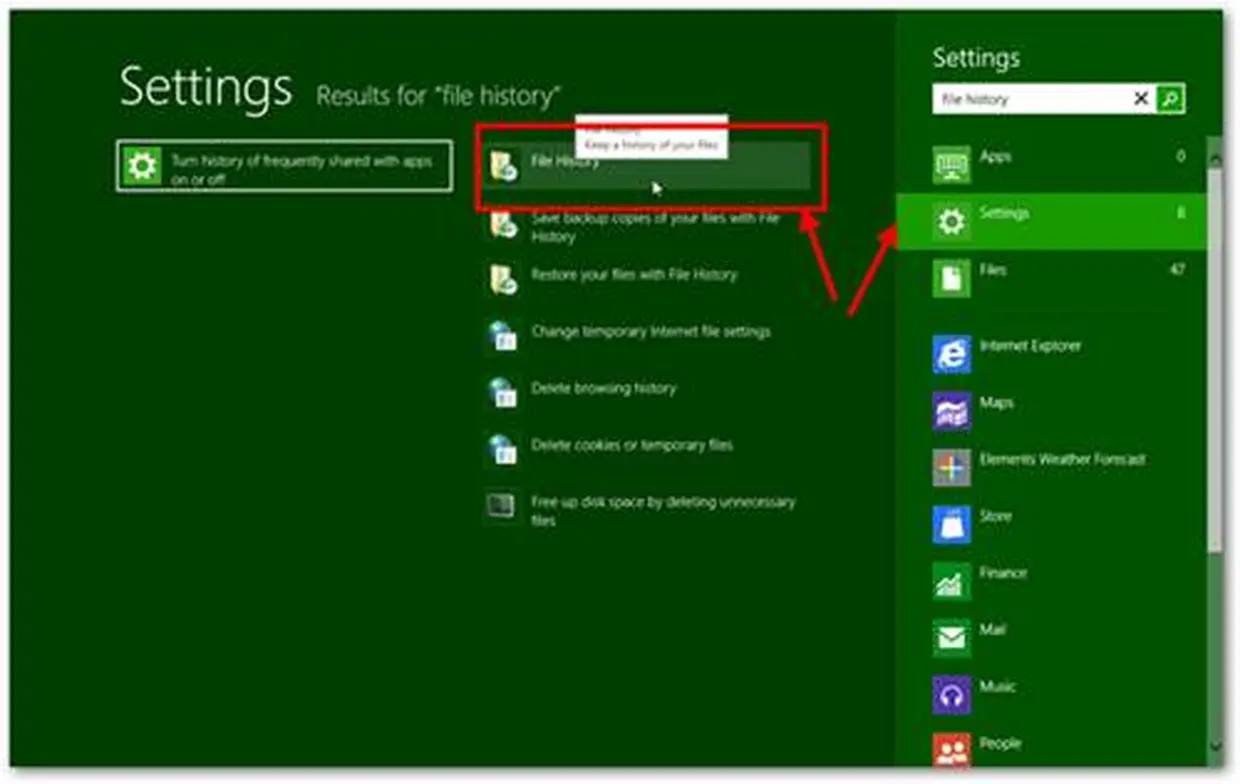Open Change temporary Internet file settings
Image resolution: width=1240 pixels, height=784 pixels.
click(x=647, y=336)
